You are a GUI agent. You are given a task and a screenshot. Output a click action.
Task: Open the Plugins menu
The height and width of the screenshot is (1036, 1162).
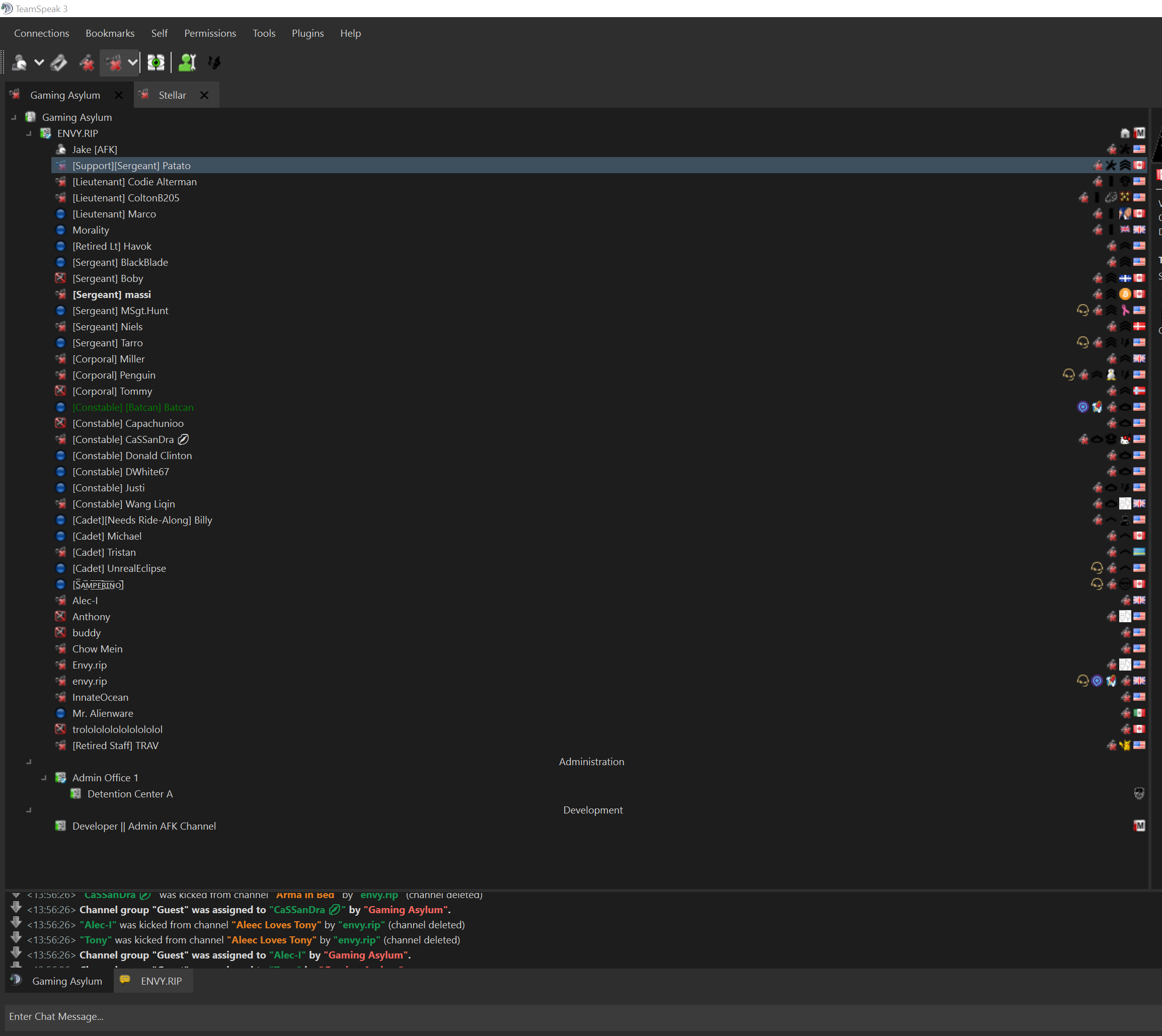coord(308,33)
